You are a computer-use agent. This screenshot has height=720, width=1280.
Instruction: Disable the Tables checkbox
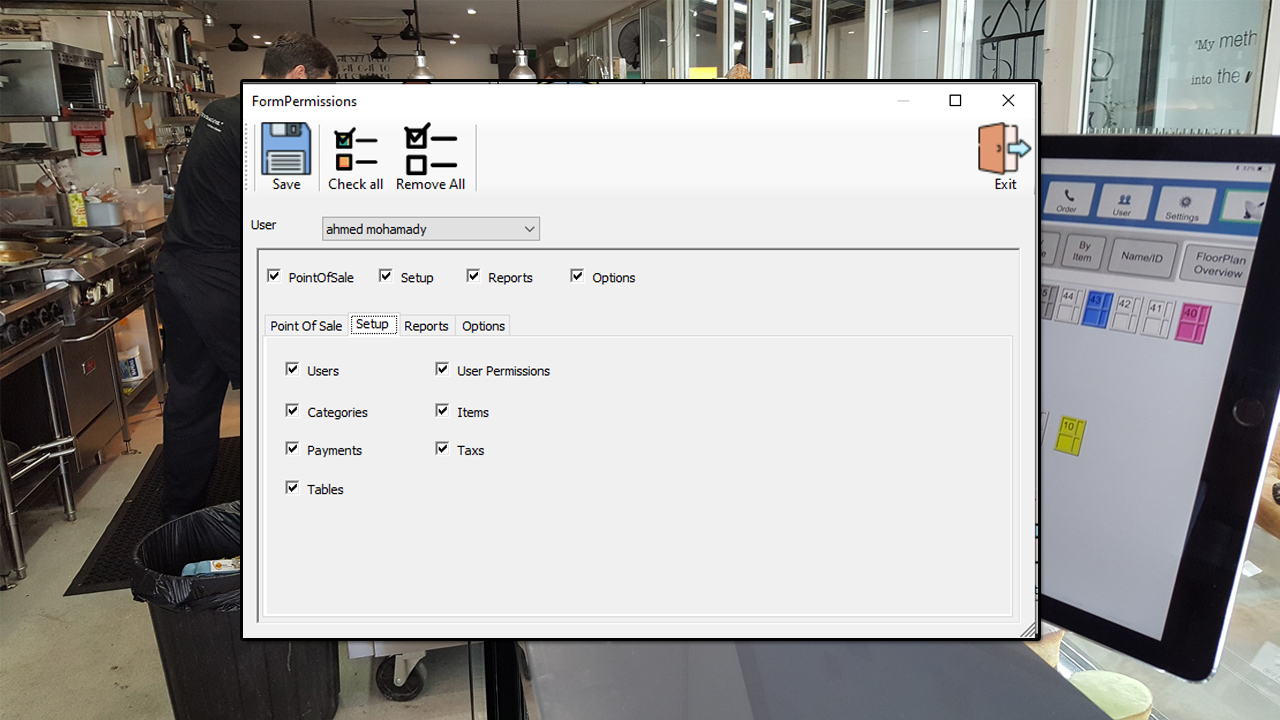pyautogui.click(x=292, y=487)
